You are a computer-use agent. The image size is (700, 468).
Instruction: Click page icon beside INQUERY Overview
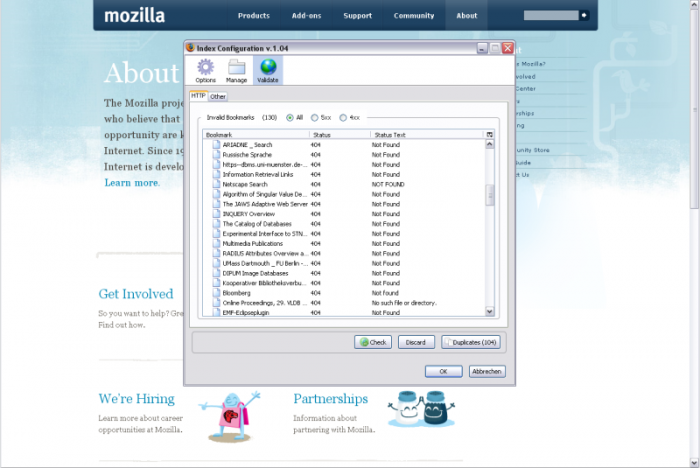pos(217,214)
